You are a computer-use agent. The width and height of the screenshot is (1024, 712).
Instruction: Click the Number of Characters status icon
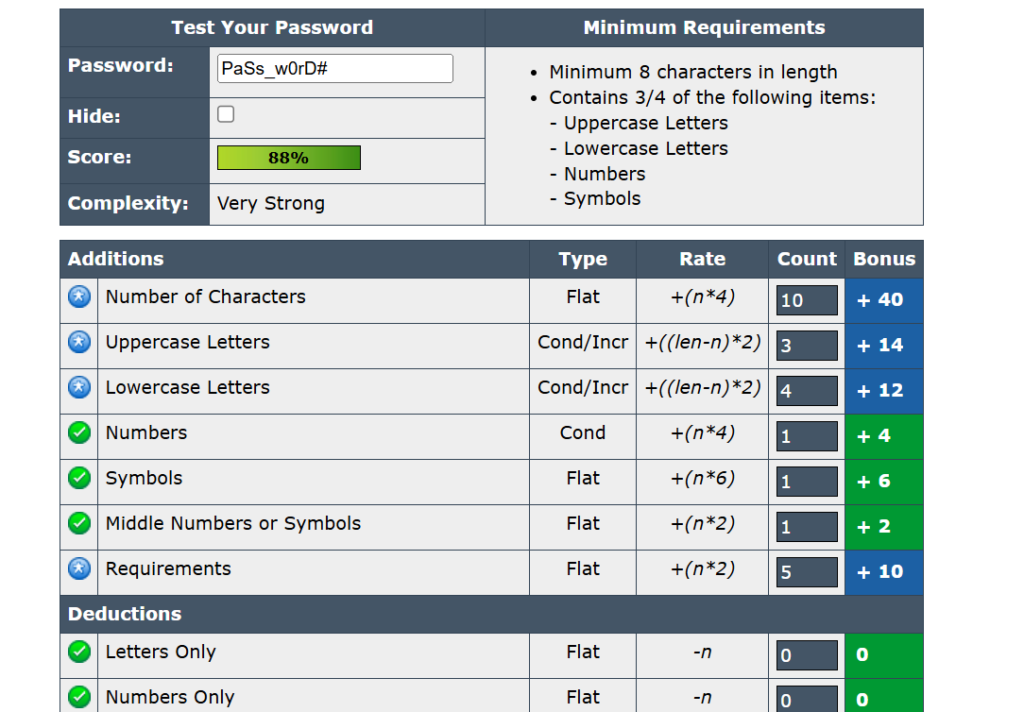click(x=79, y=297)
